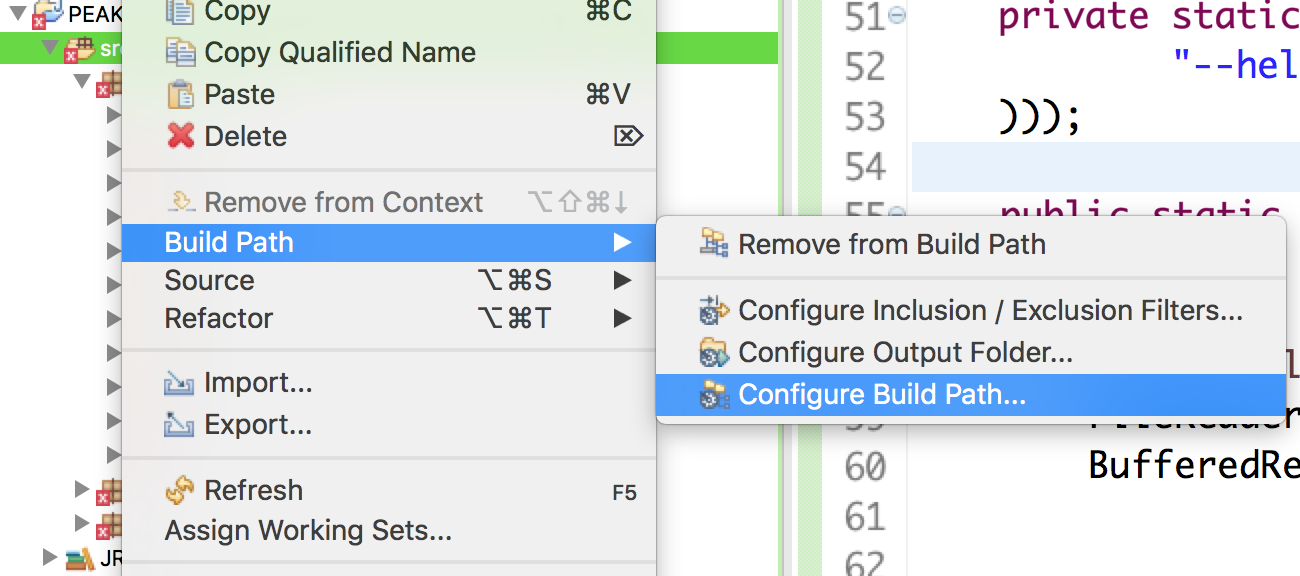Expand the JRE library tree node

[x=50, y=556]
